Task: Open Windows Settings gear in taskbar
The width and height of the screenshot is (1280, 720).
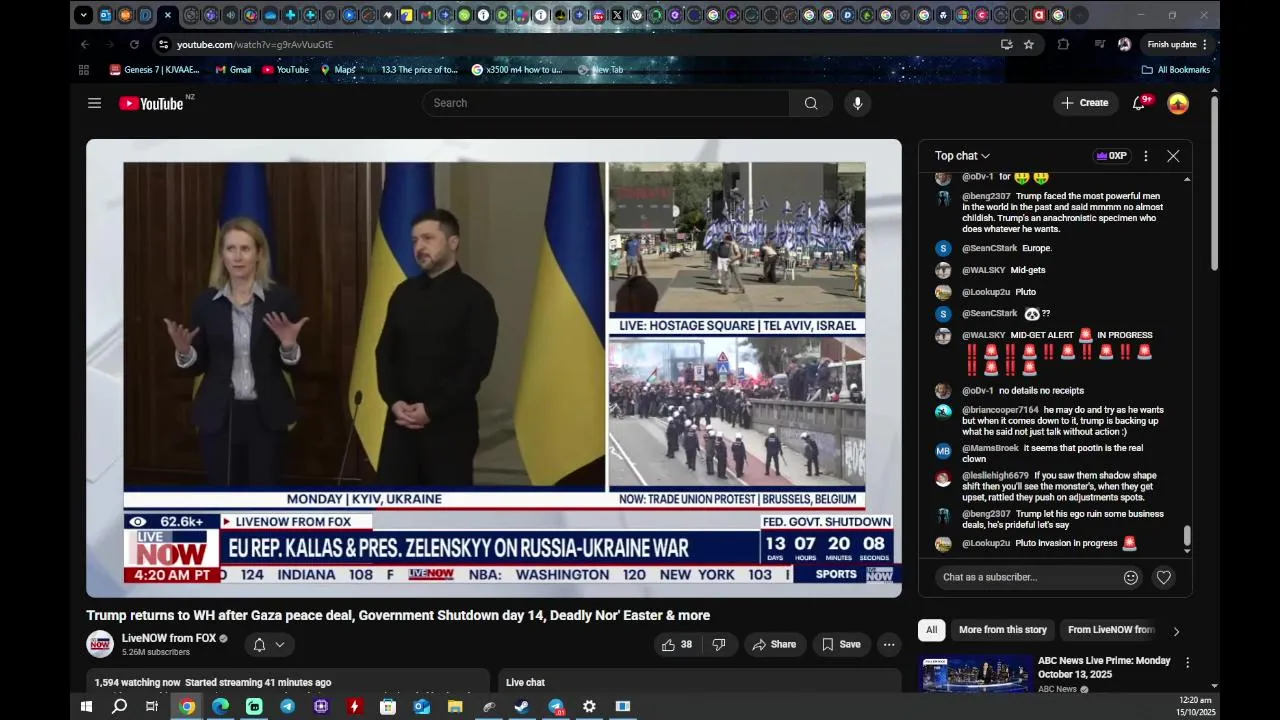Action: click(589, 706)
